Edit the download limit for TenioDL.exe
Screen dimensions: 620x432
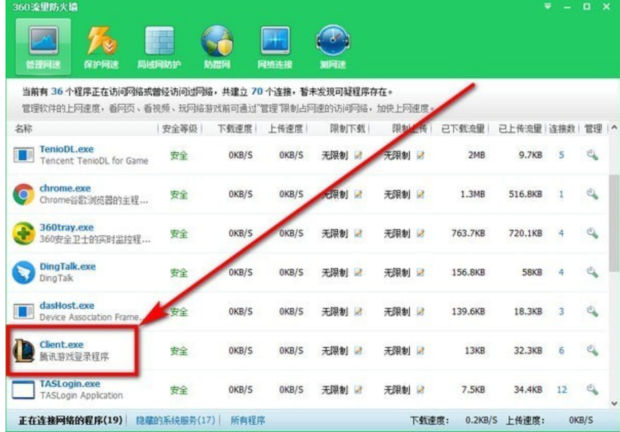(x=358, y=155)
